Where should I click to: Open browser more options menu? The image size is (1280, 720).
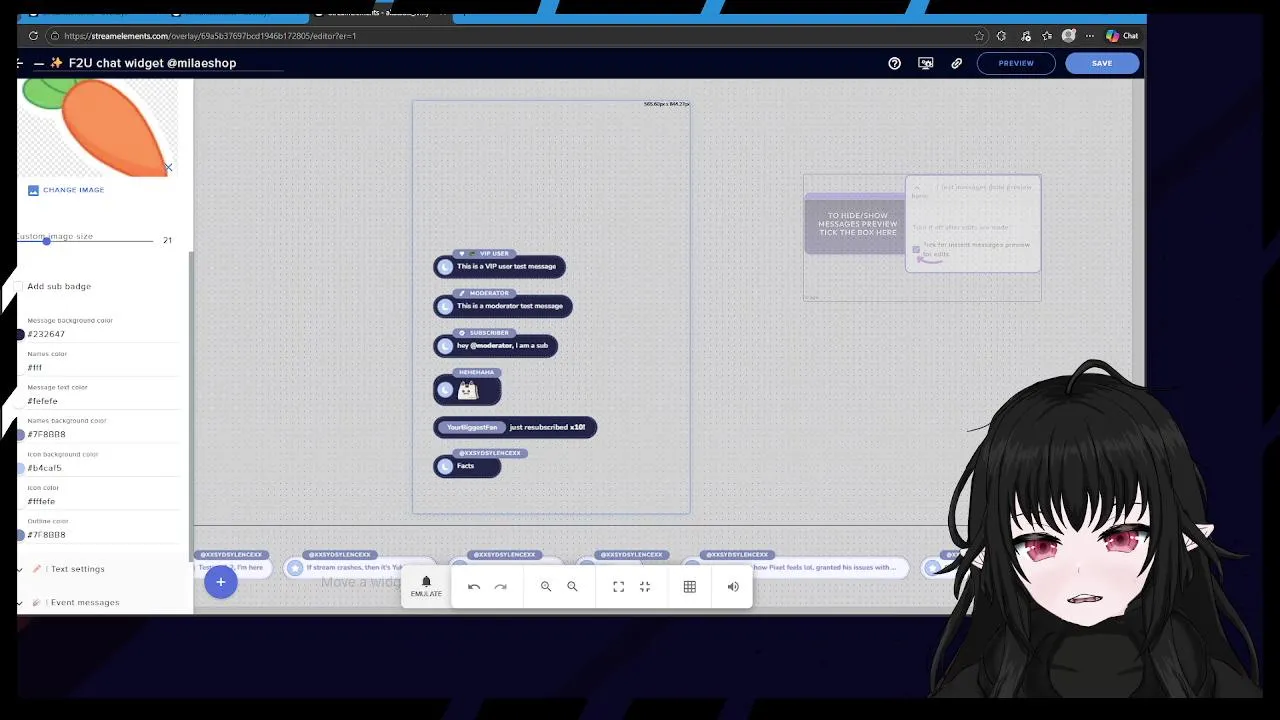point(1091,36)
